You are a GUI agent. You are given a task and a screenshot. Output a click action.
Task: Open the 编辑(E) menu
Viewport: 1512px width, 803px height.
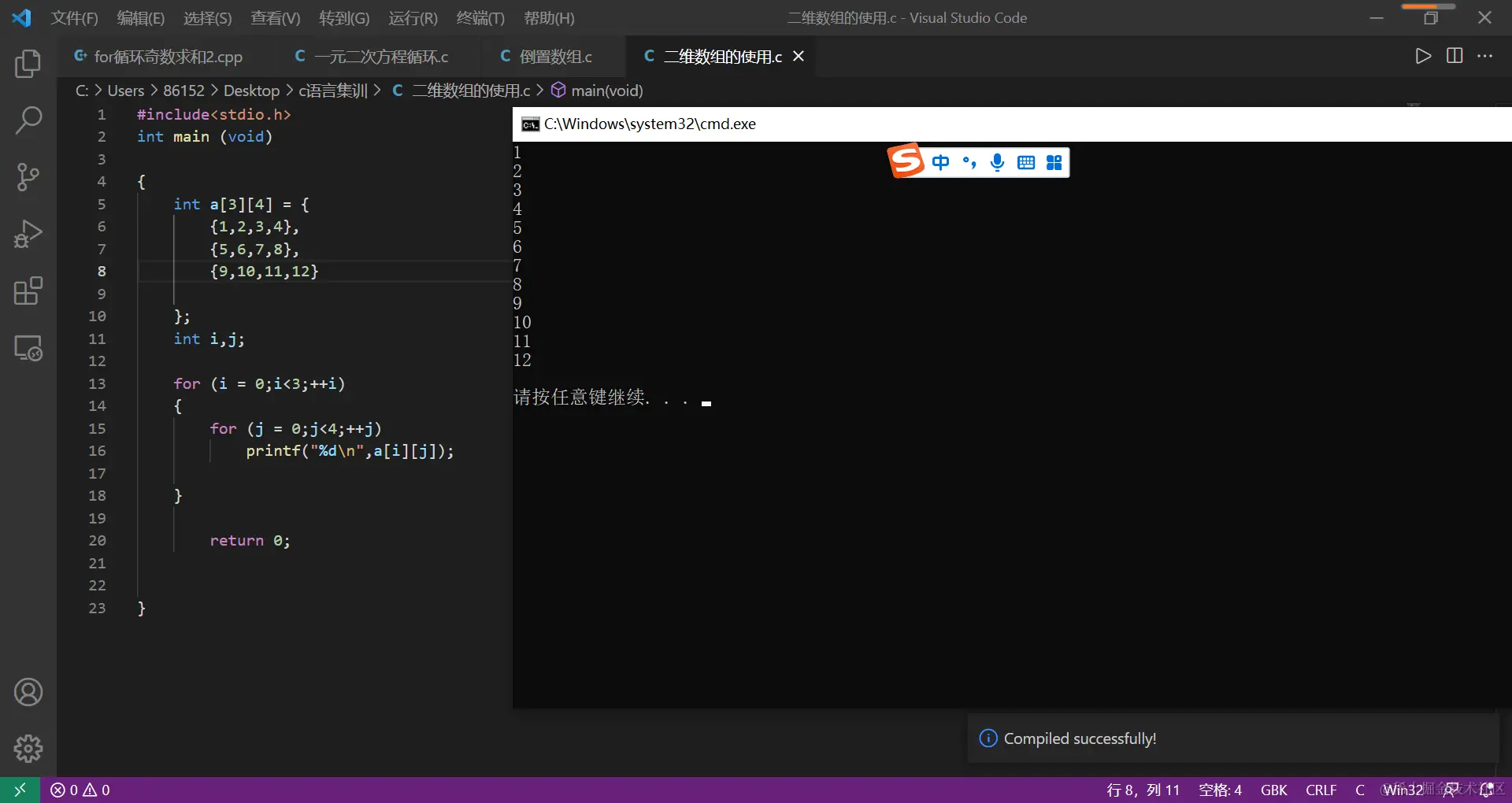[x=141, y=18]
